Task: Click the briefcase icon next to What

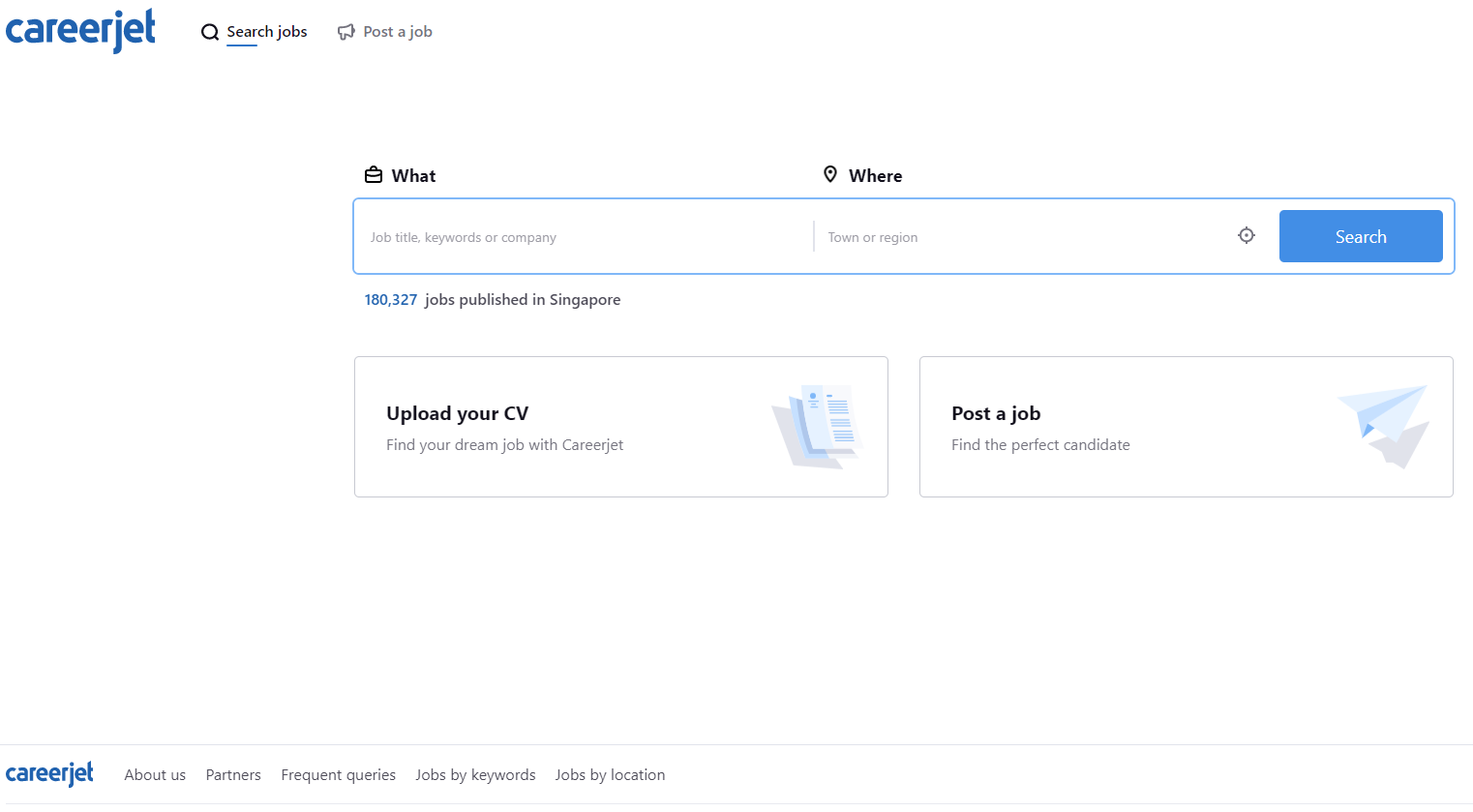Action: click(x=374, y=175)
